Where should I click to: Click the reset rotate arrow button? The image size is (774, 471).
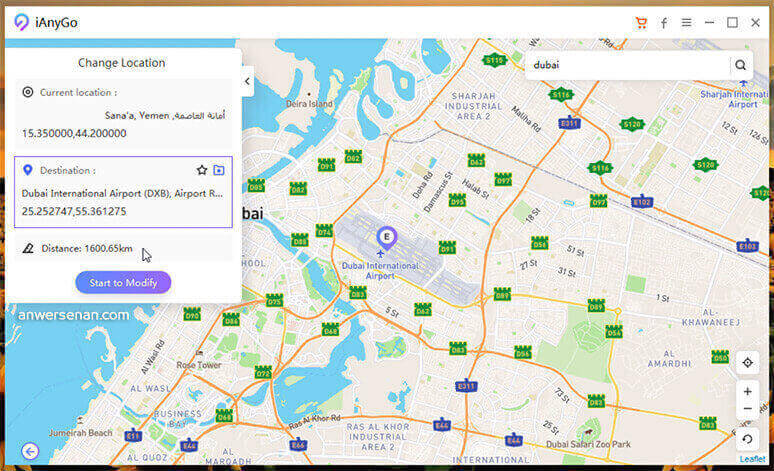point(747,439)
